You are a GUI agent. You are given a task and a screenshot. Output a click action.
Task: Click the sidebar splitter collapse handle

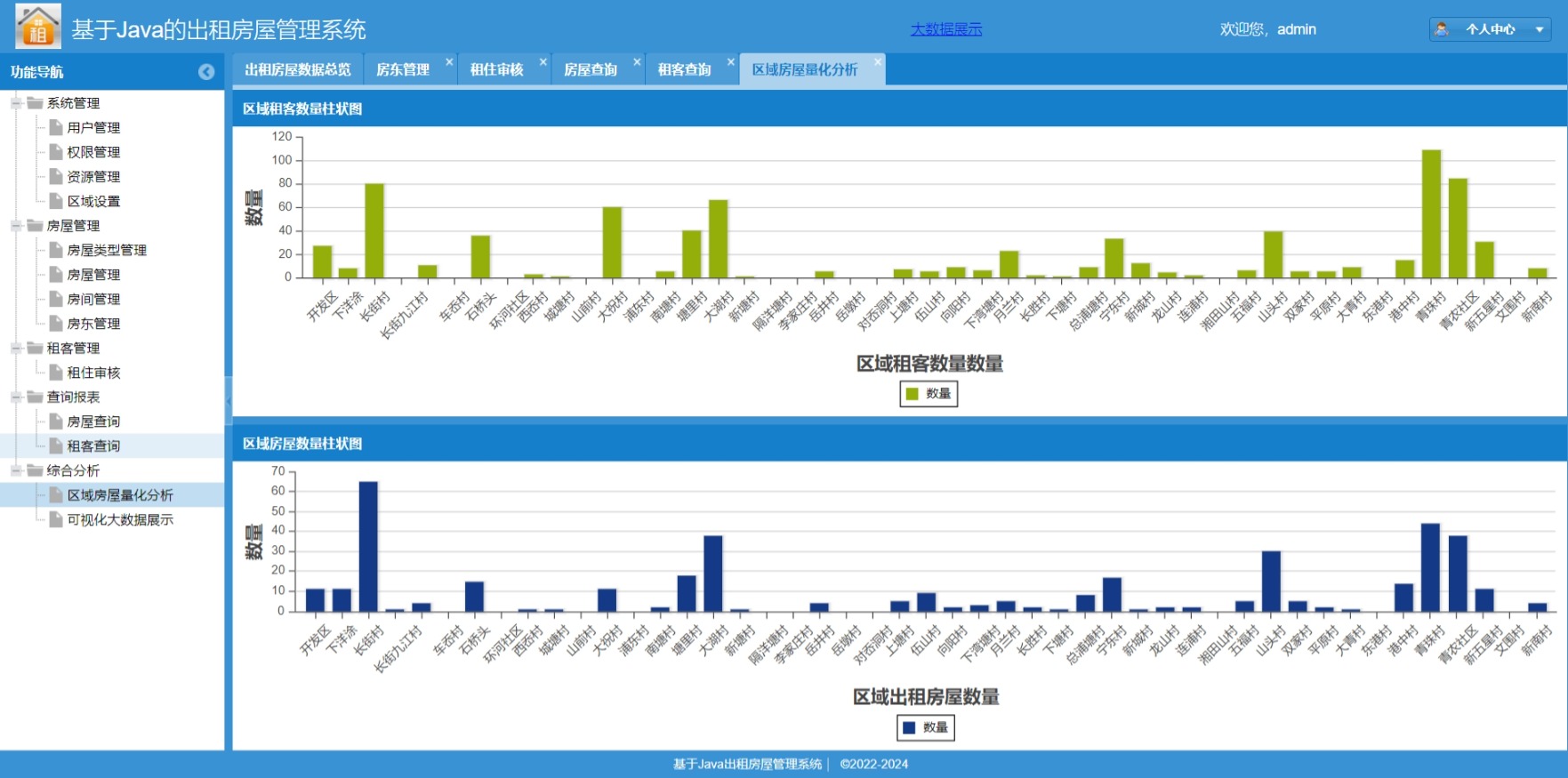pos(229,402)
